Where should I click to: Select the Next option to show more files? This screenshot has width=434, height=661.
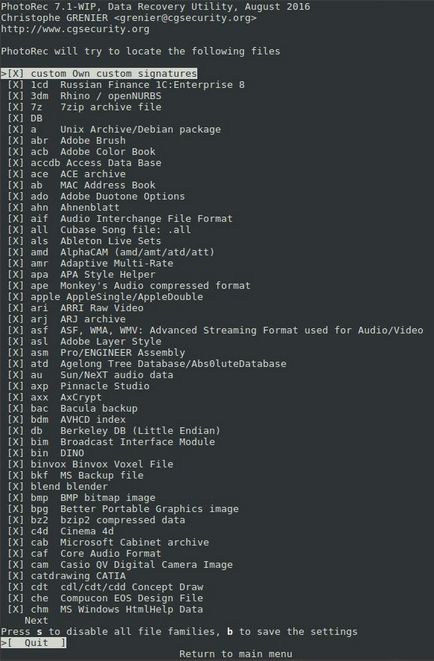coord(36,621)
